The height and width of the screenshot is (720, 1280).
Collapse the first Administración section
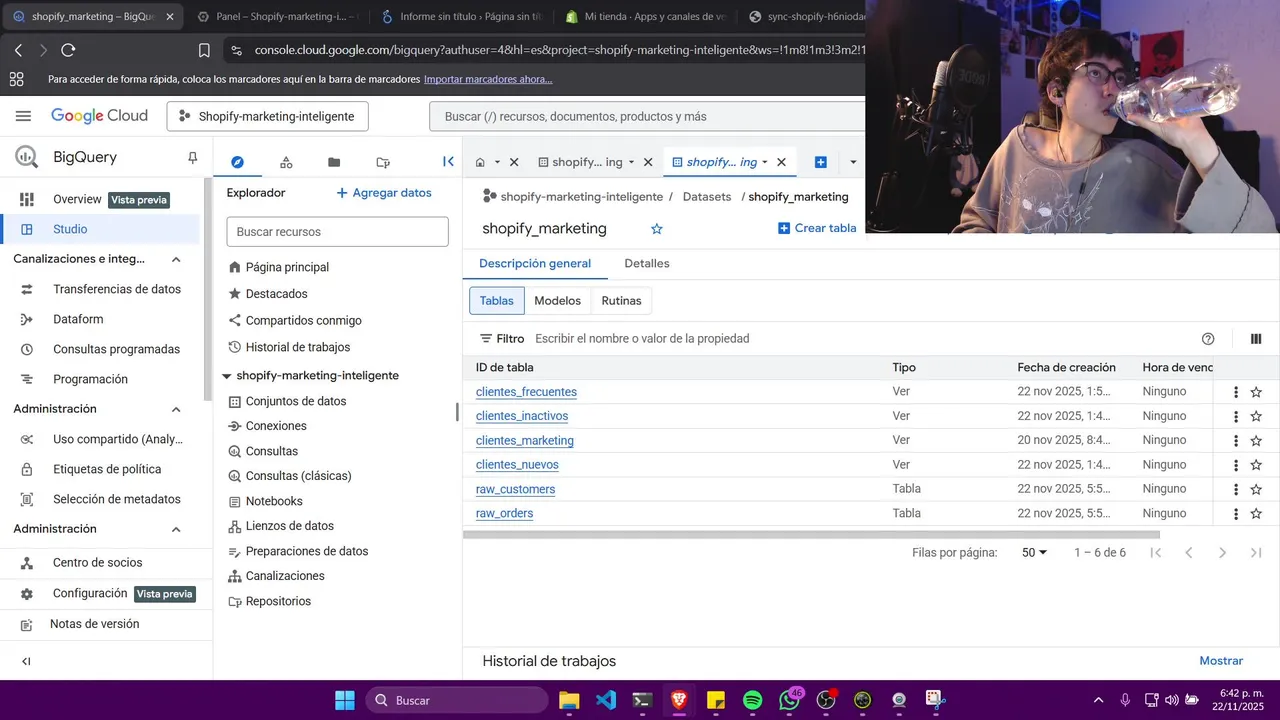pyautogui.click(x=176, y=409)
